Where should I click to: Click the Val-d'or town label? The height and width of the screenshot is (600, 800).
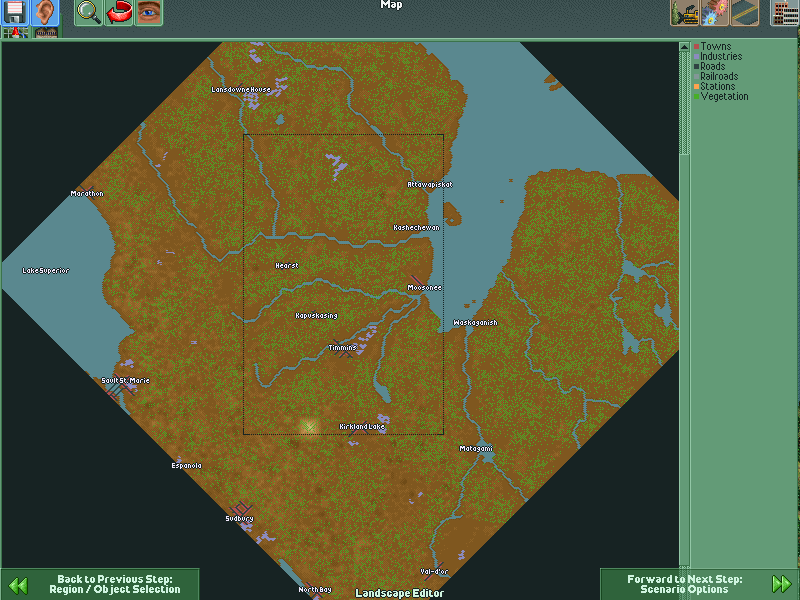coord(434,572)
